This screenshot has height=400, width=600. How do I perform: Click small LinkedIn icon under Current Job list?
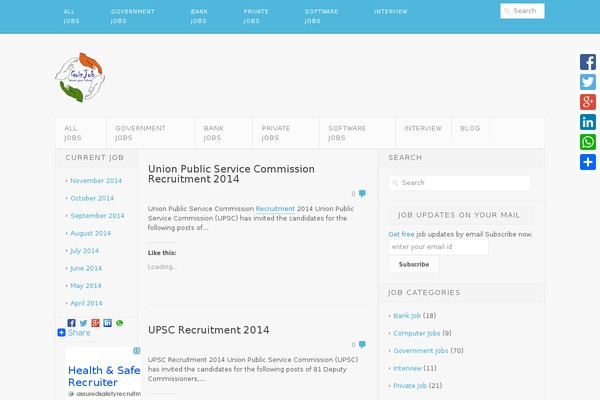(108, 323)
